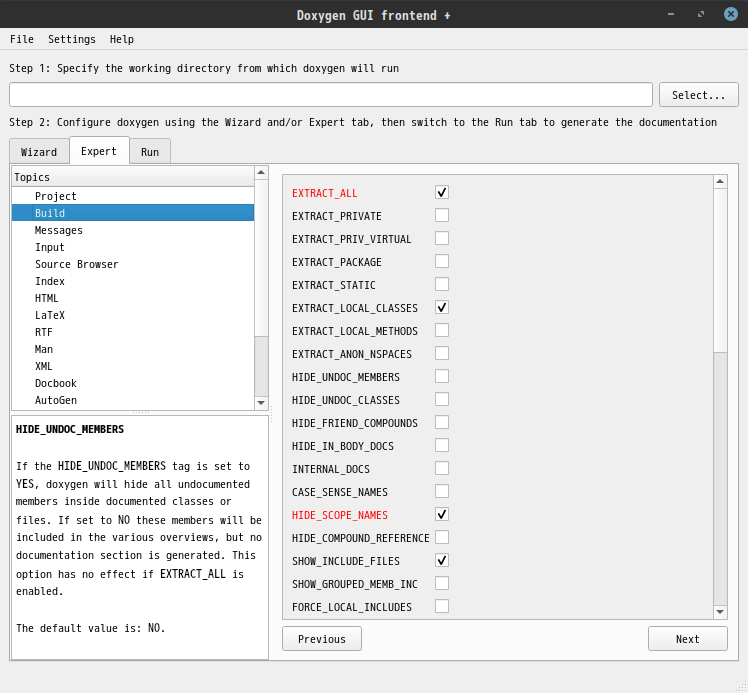Select Source Browser topic
The height and width of the screenshot is (693, 748).
coord(133,264)
